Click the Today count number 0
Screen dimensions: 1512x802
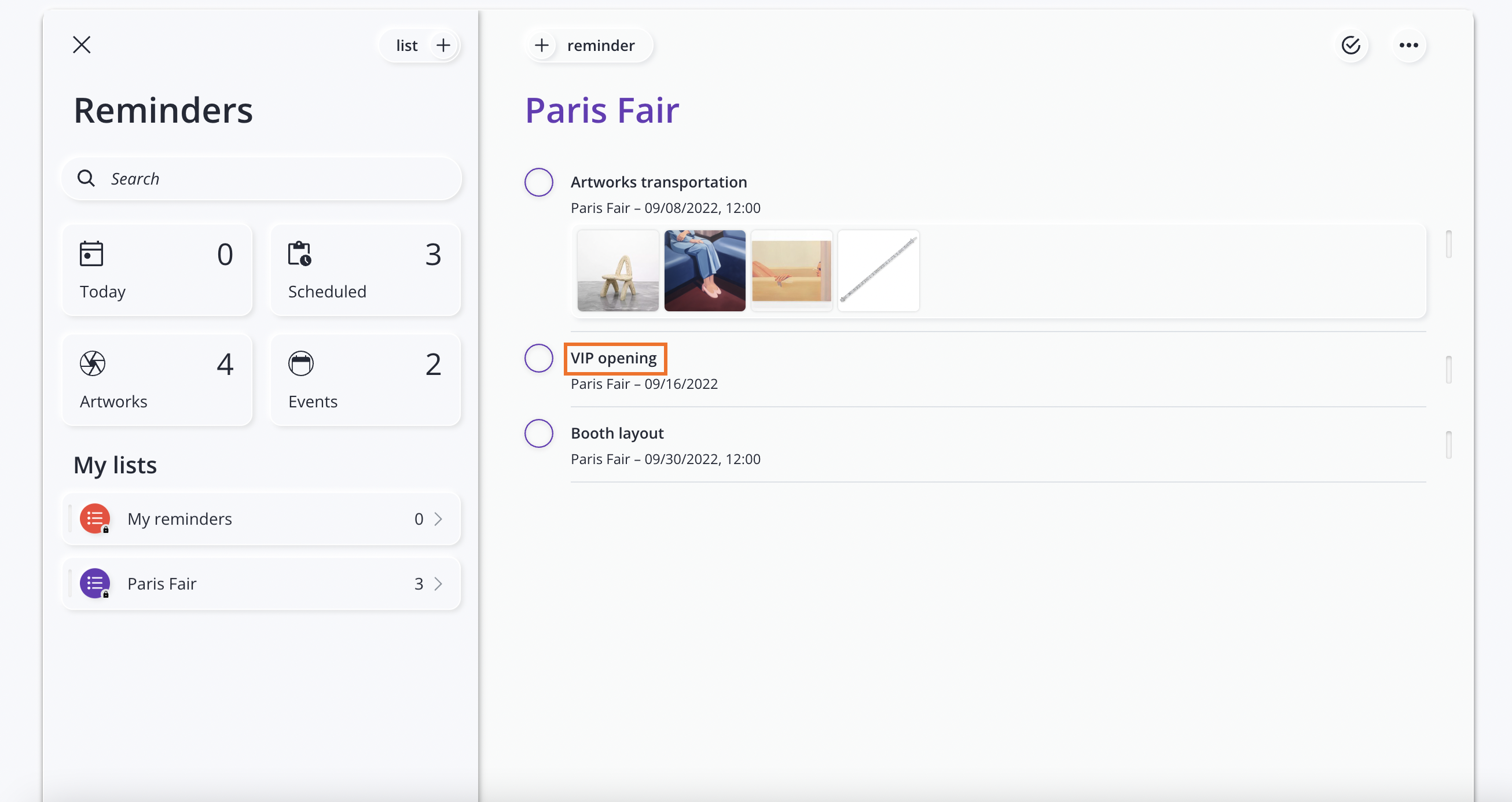tap(225, 254)
